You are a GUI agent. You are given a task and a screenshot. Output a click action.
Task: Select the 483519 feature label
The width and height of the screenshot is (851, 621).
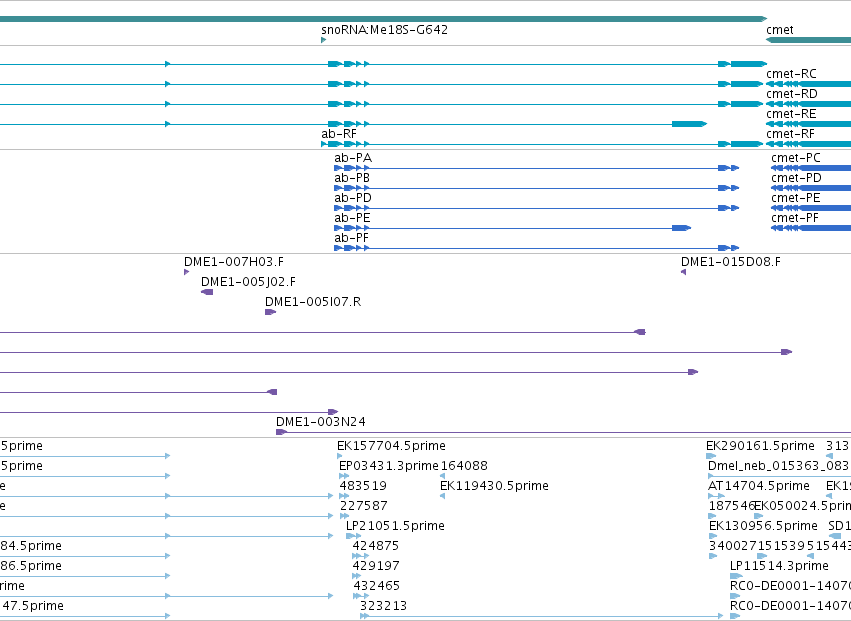[363, 486]
